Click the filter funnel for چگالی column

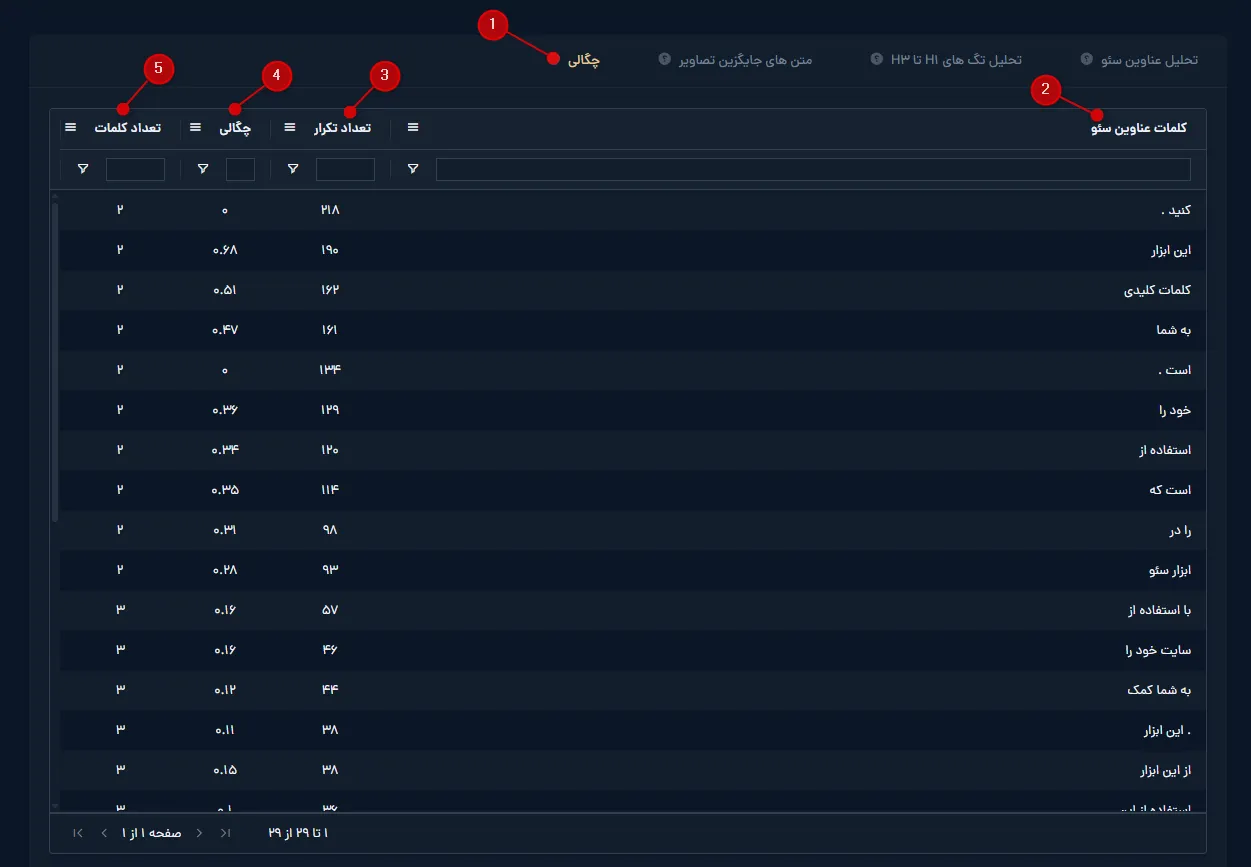pos(203,169)
